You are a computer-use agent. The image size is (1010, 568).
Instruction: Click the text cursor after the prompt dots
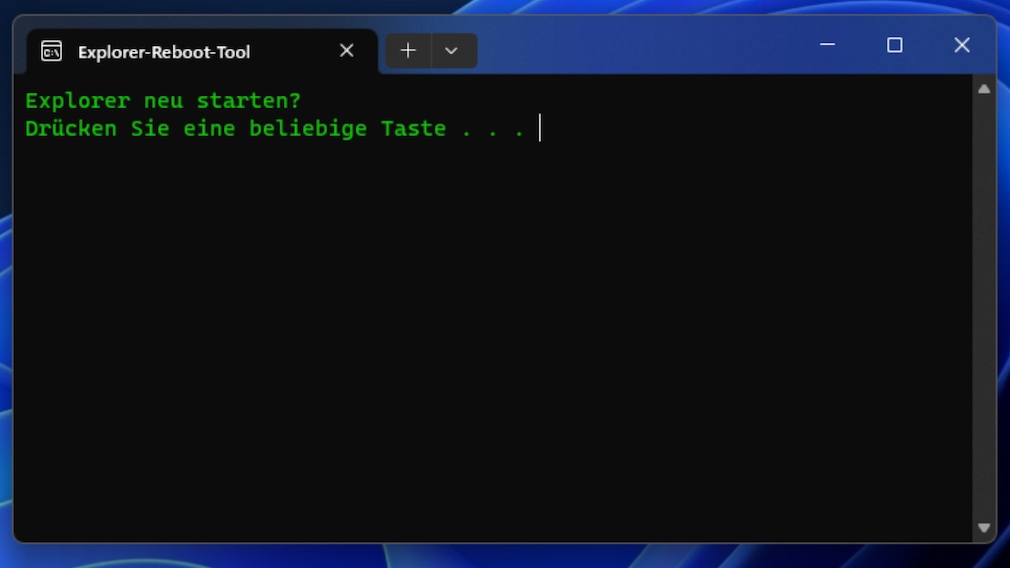(x=540, y=128)
